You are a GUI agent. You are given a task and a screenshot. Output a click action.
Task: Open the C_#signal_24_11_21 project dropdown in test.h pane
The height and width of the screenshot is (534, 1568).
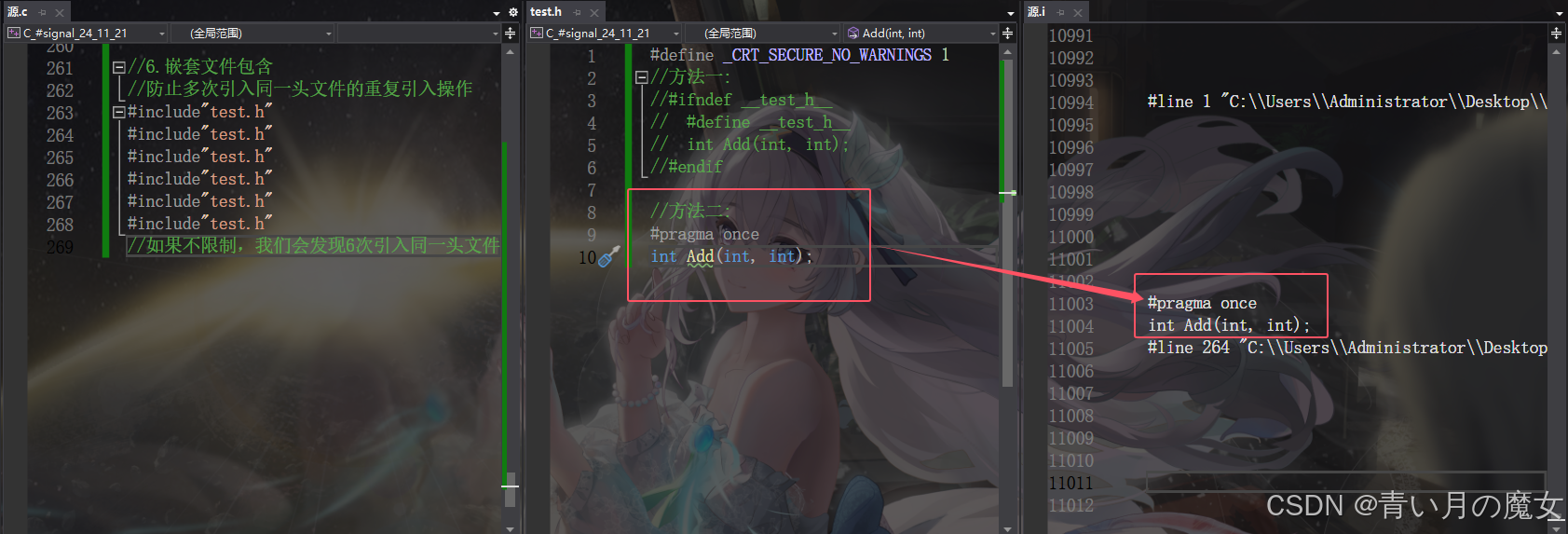pos(606,33)
